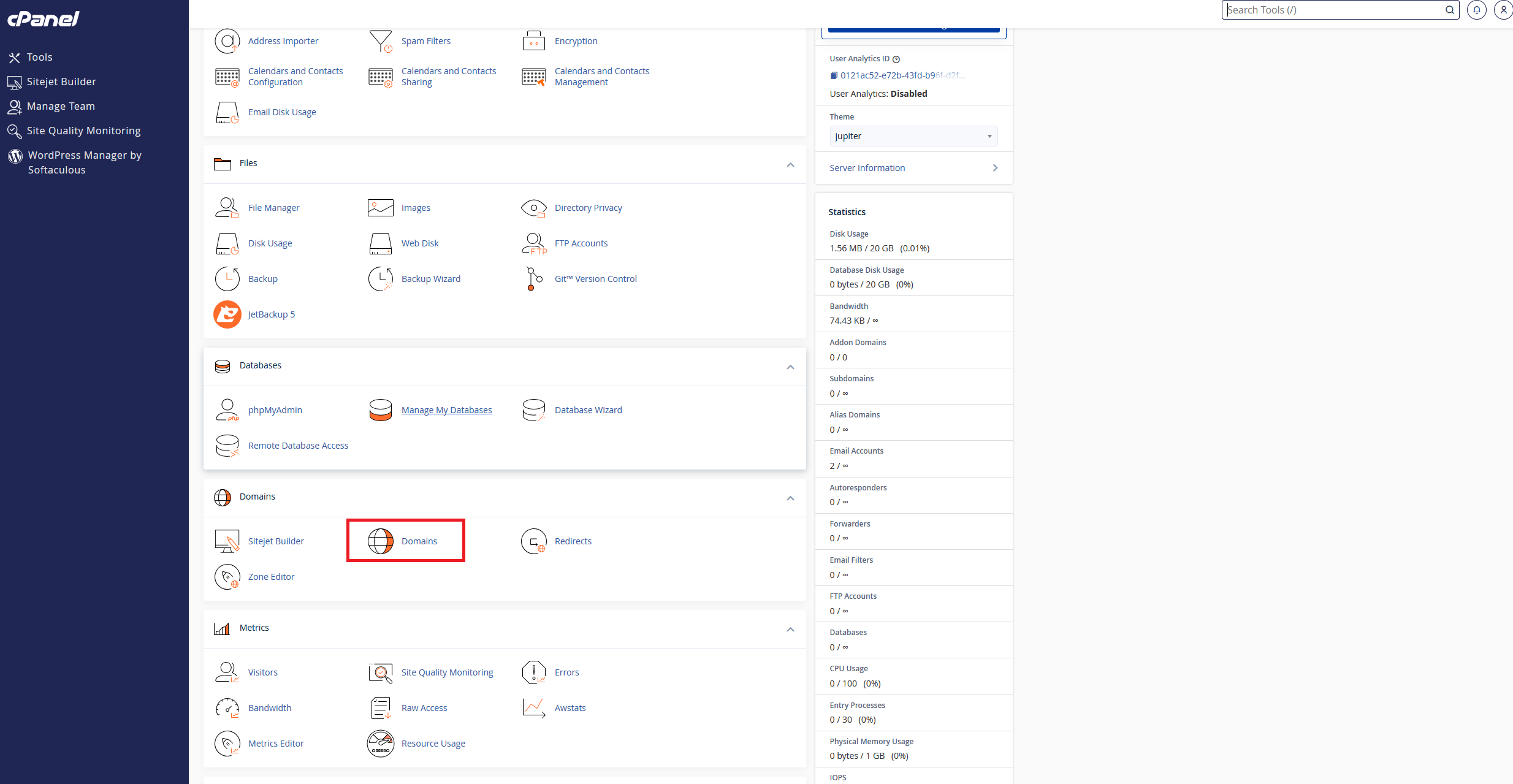This screenshot has height=784, width=1513.
Task: Open Manage Team in sidebar
Action: pos(61,106)
